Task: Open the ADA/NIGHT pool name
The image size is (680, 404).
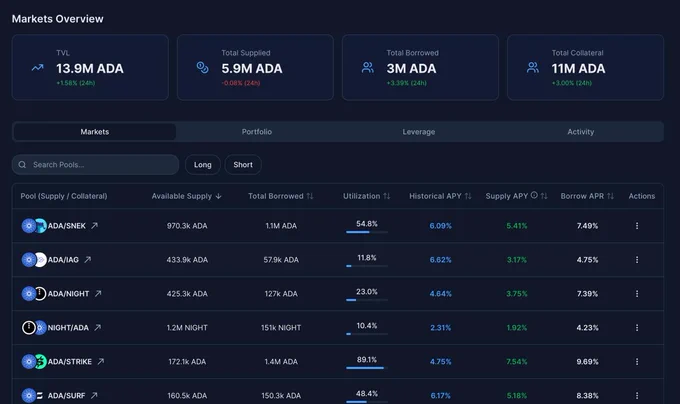Action: click(x=69, y=293)
